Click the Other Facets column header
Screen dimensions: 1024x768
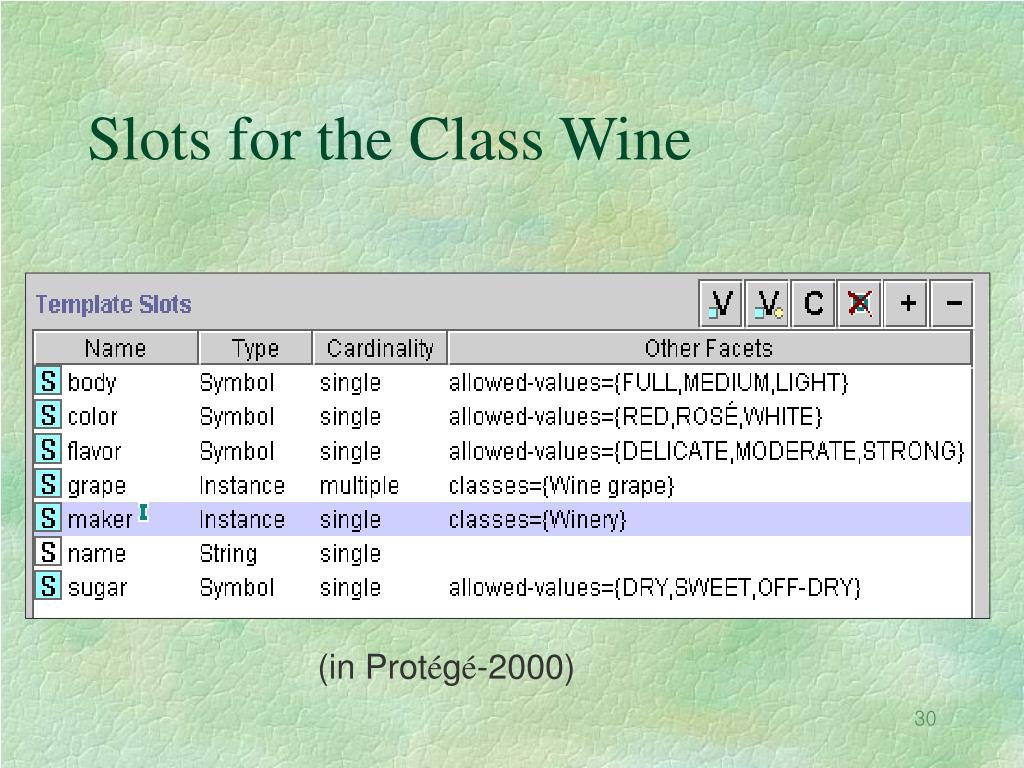pyautogui.click(x=709, y=348)
